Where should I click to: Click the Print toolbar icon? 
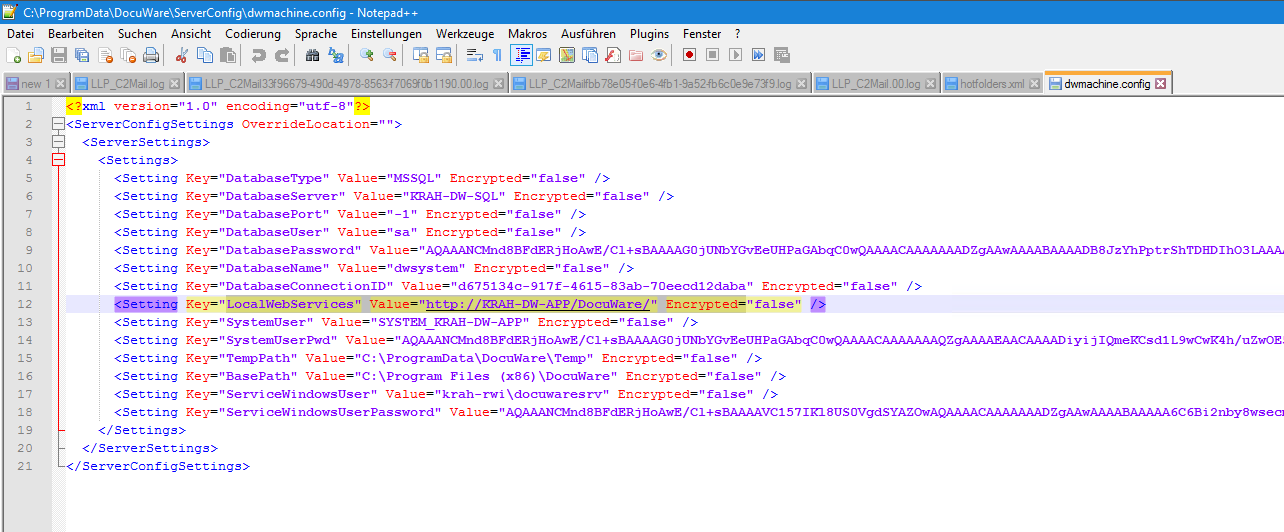(151, 55)
